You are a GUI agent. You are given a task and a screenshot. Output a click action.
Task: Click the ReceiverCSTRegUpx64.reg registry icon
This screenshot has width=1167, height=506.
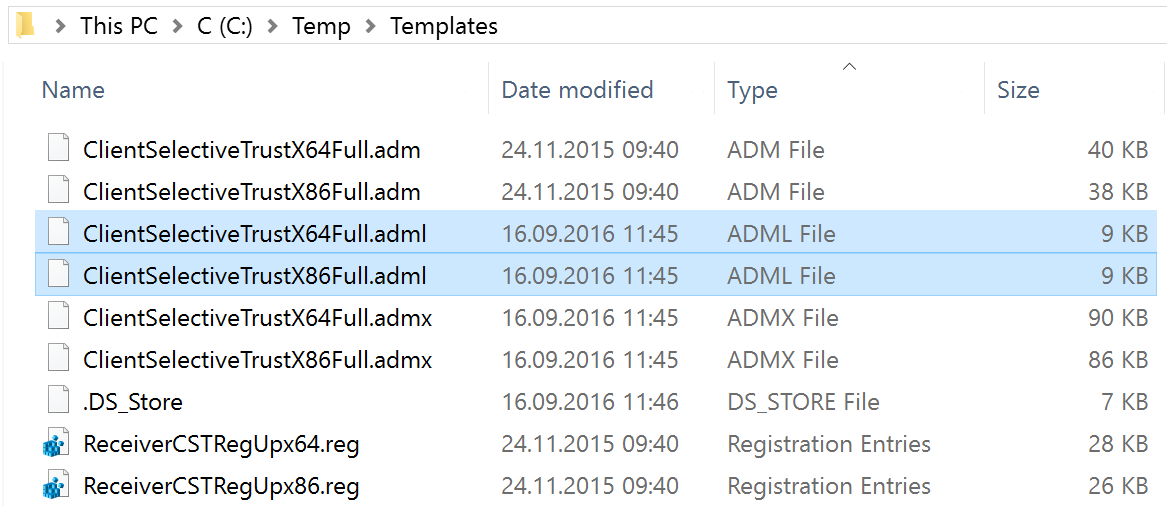[56, 445]
